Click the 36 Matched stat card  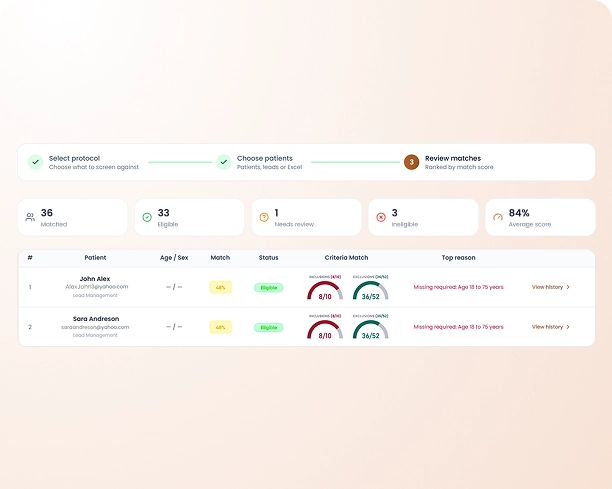click(x=73, y=217)
